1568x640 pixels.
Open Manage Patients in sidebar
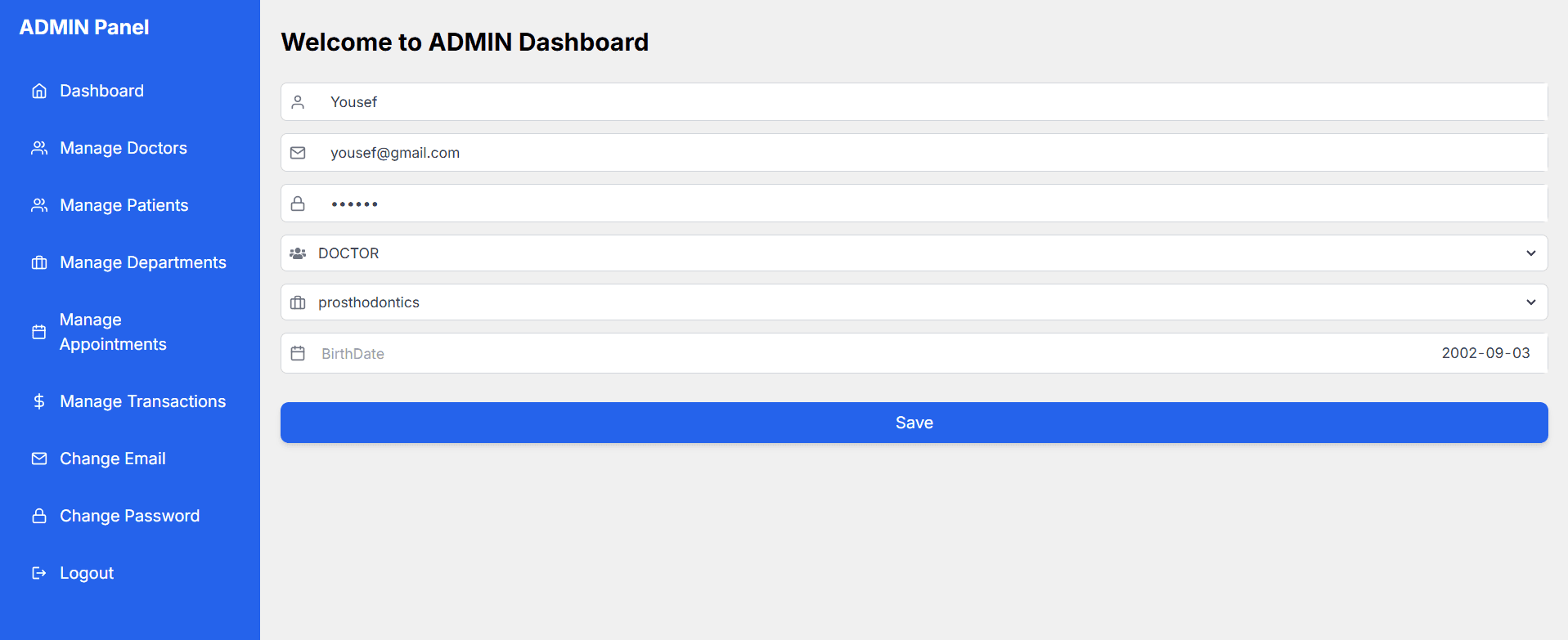tap(124, 205)
